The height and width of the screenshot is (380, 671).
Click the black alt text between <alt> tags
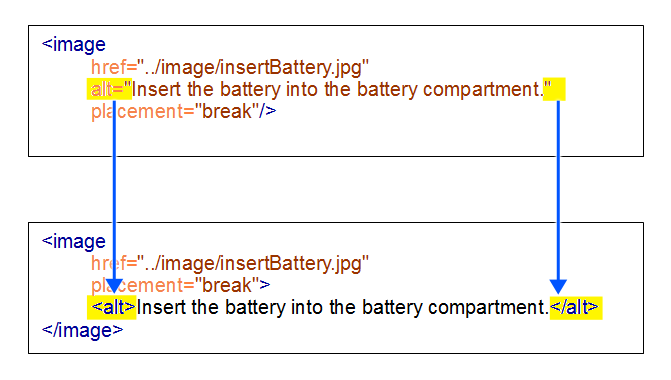342,308
